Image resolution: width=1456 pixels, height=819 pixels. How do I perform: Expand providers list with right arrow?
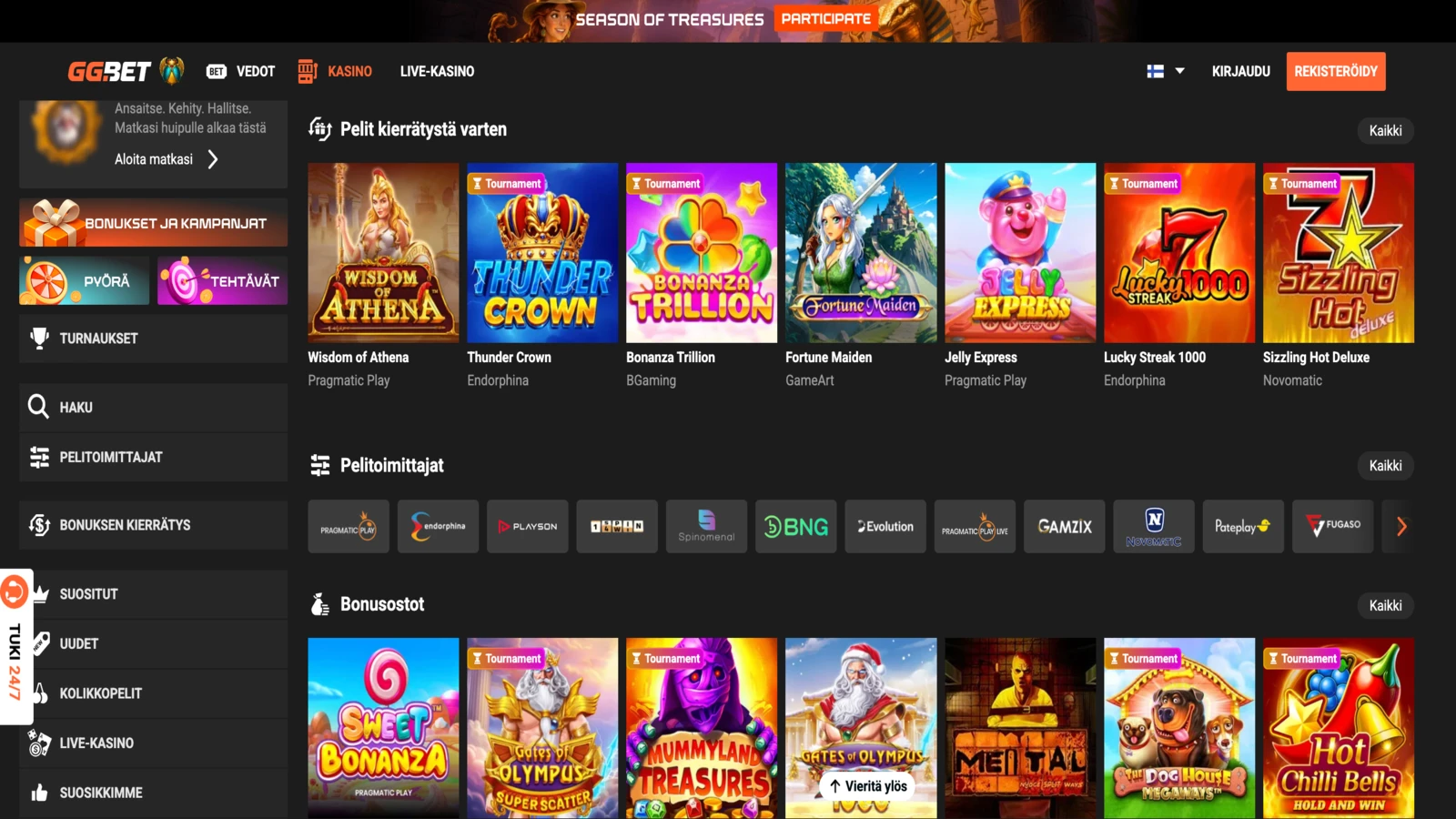[x=1401, y=527]
